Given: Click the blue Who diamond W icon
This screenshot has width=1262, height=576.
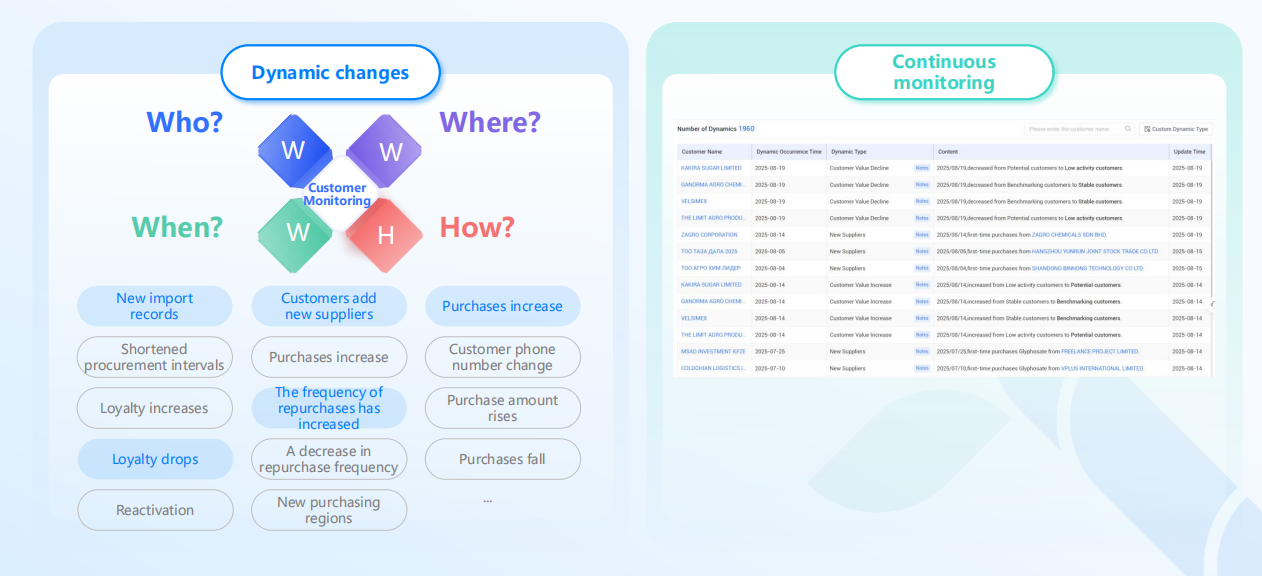Looking at the screenshot, I should tap(294, 150).
